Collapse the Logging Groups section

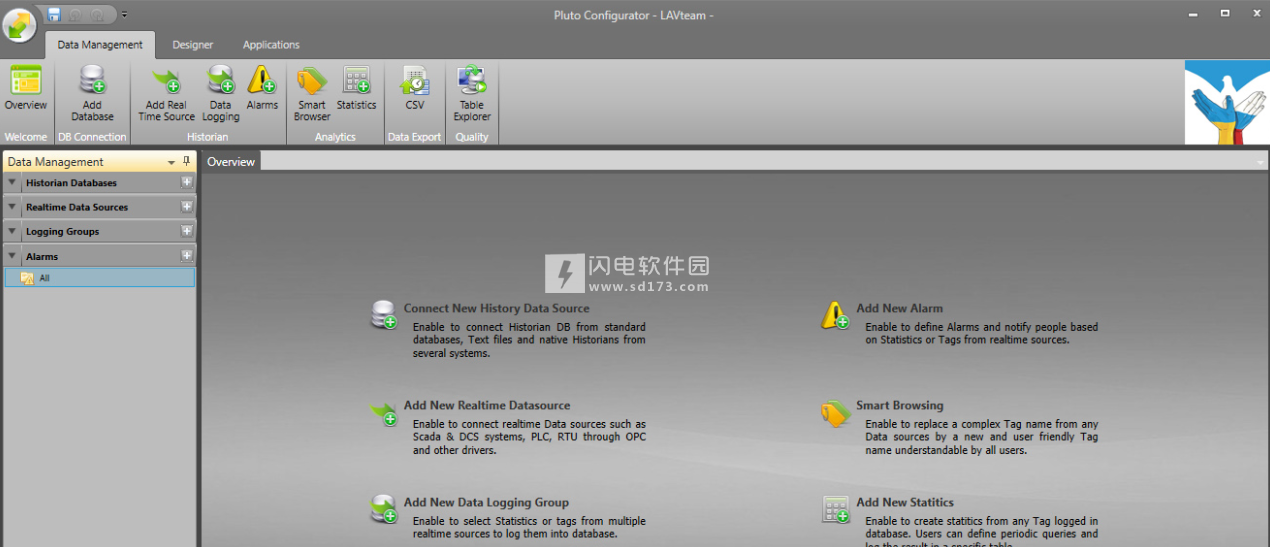tap(12, 231)
